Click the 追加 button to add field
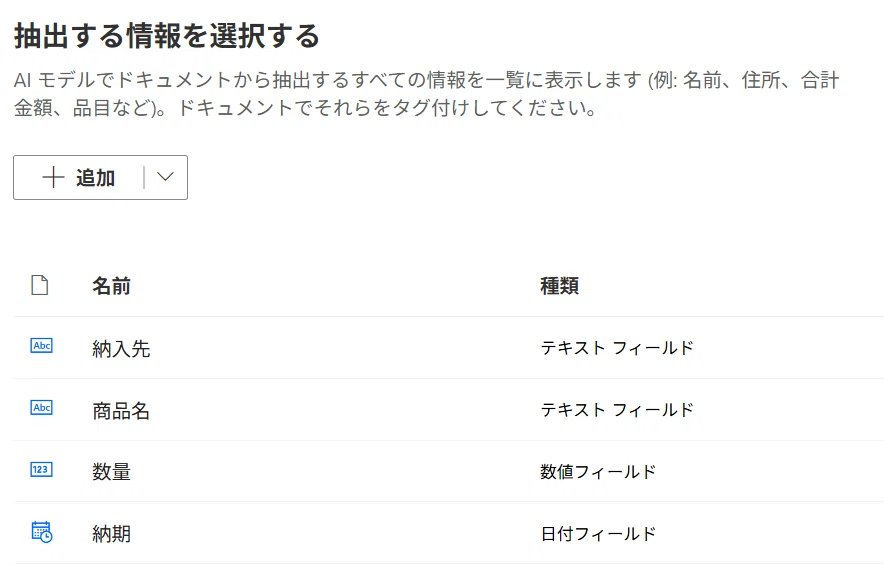 click(79, 178)
